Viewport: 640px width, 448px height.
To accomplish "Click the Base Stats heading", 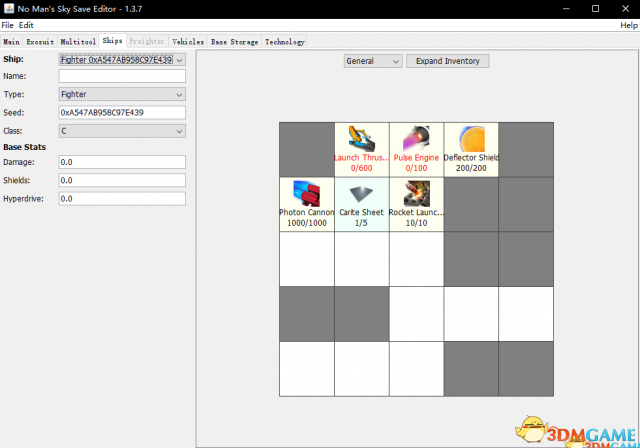I will click(x=24, y=147).
